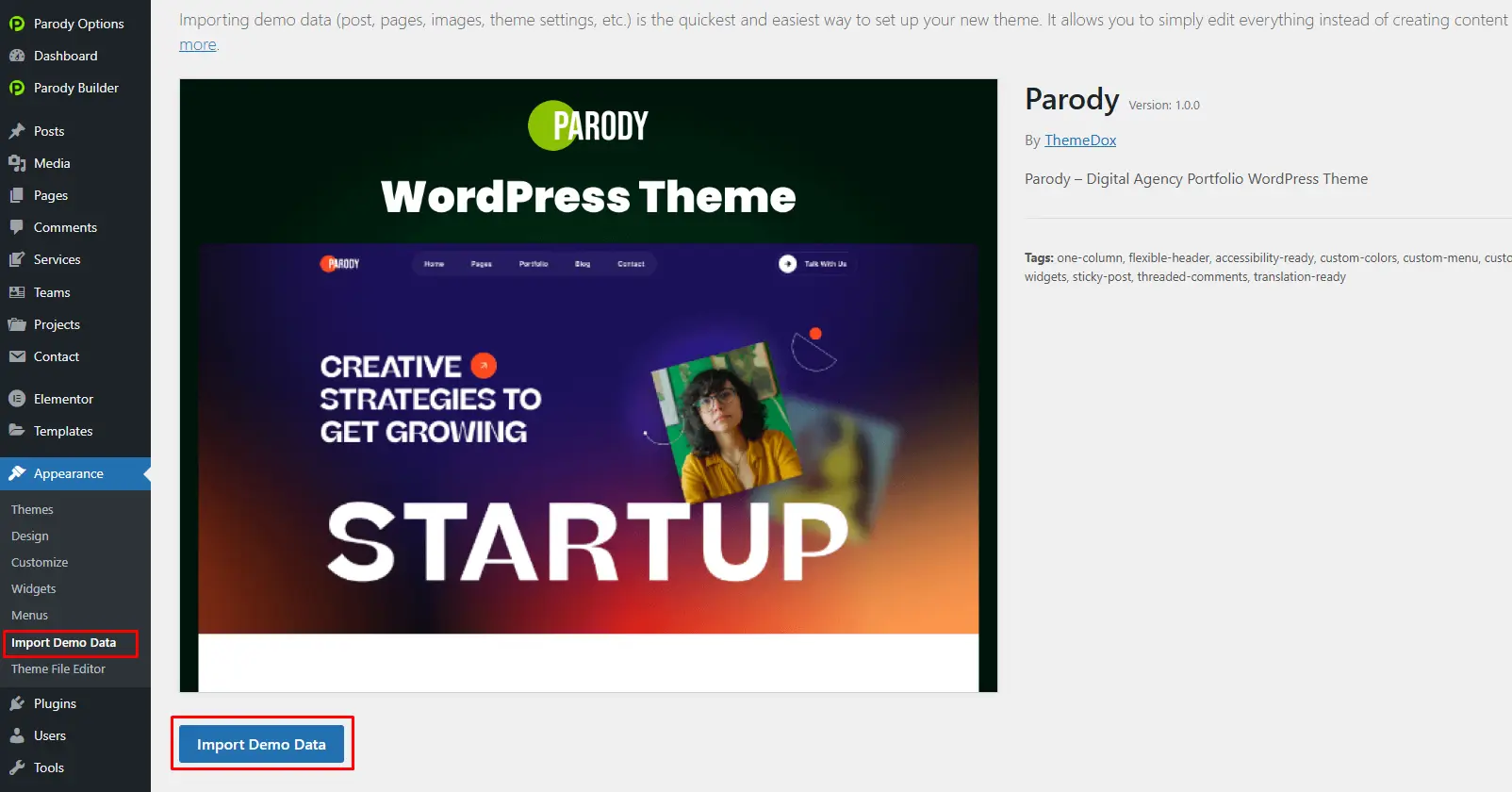Viewport: 1512px width, 792px height.
Task: Click the 'more' link in description
Action: pyautogui.click(x=198, y=44)
